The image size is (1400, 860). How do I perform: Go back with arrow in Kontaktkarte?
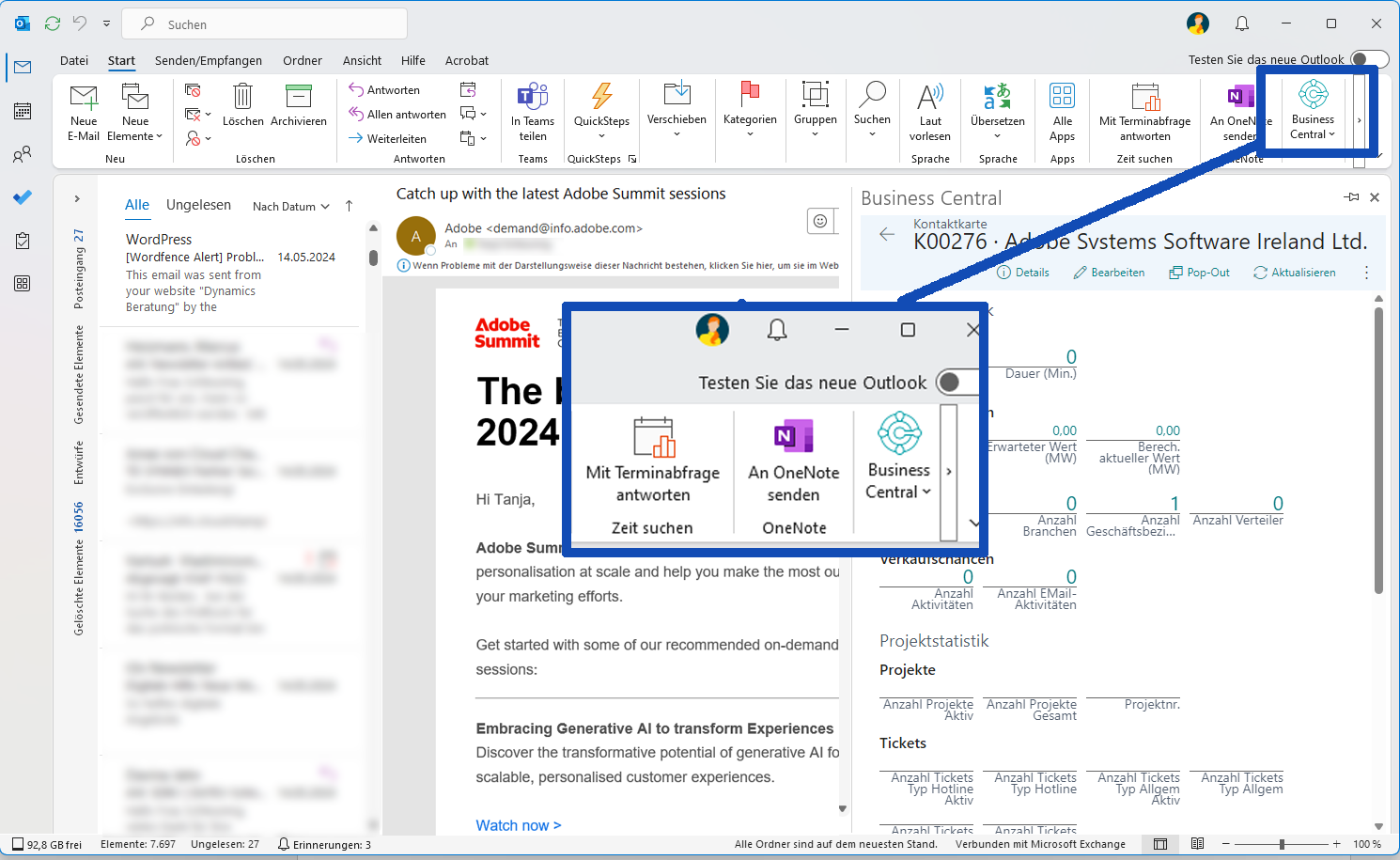[x=886, y=234]
